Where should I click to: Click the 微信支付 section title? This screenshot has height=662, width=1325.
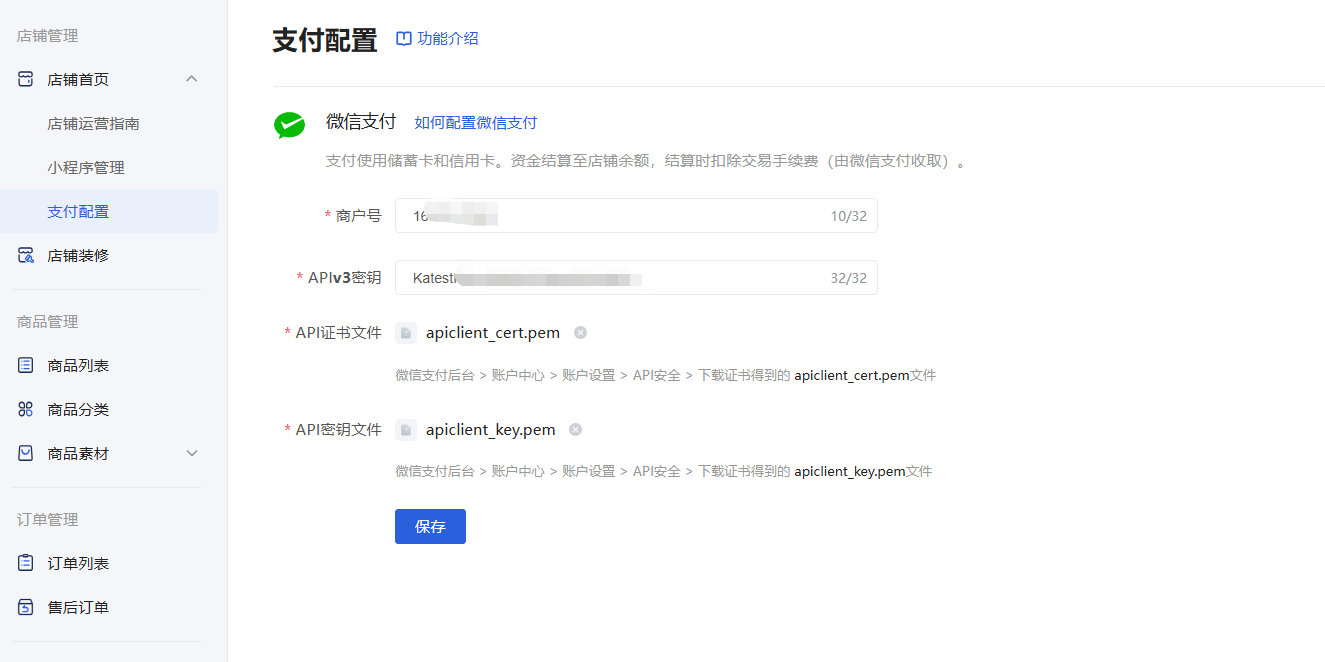pos(361,122)
